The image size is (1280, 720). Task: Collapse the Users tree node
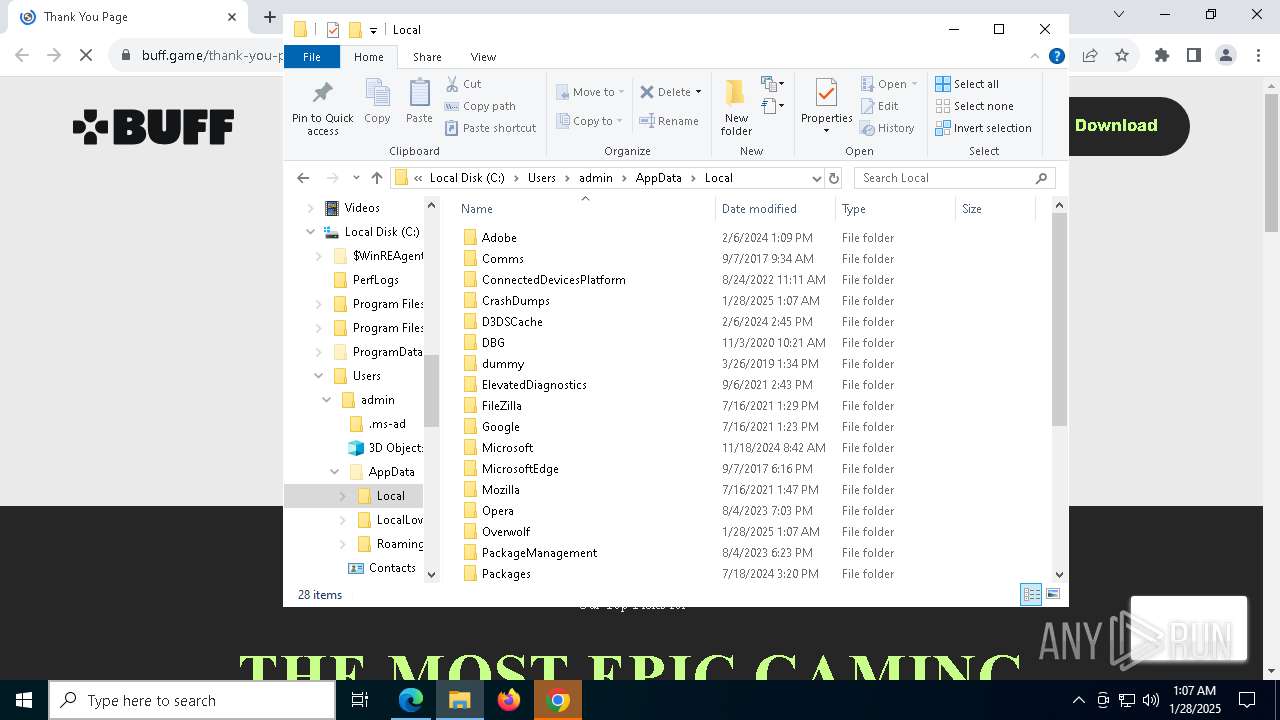click(319, 376)
